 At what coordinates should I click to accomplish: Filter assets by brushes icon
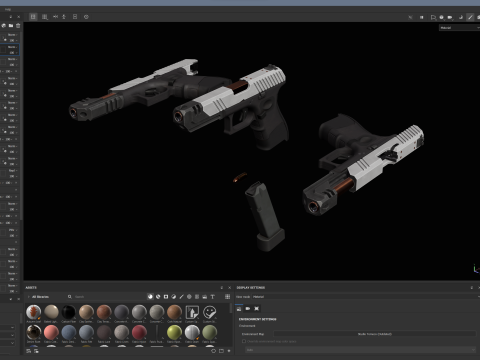coord(181,297)
